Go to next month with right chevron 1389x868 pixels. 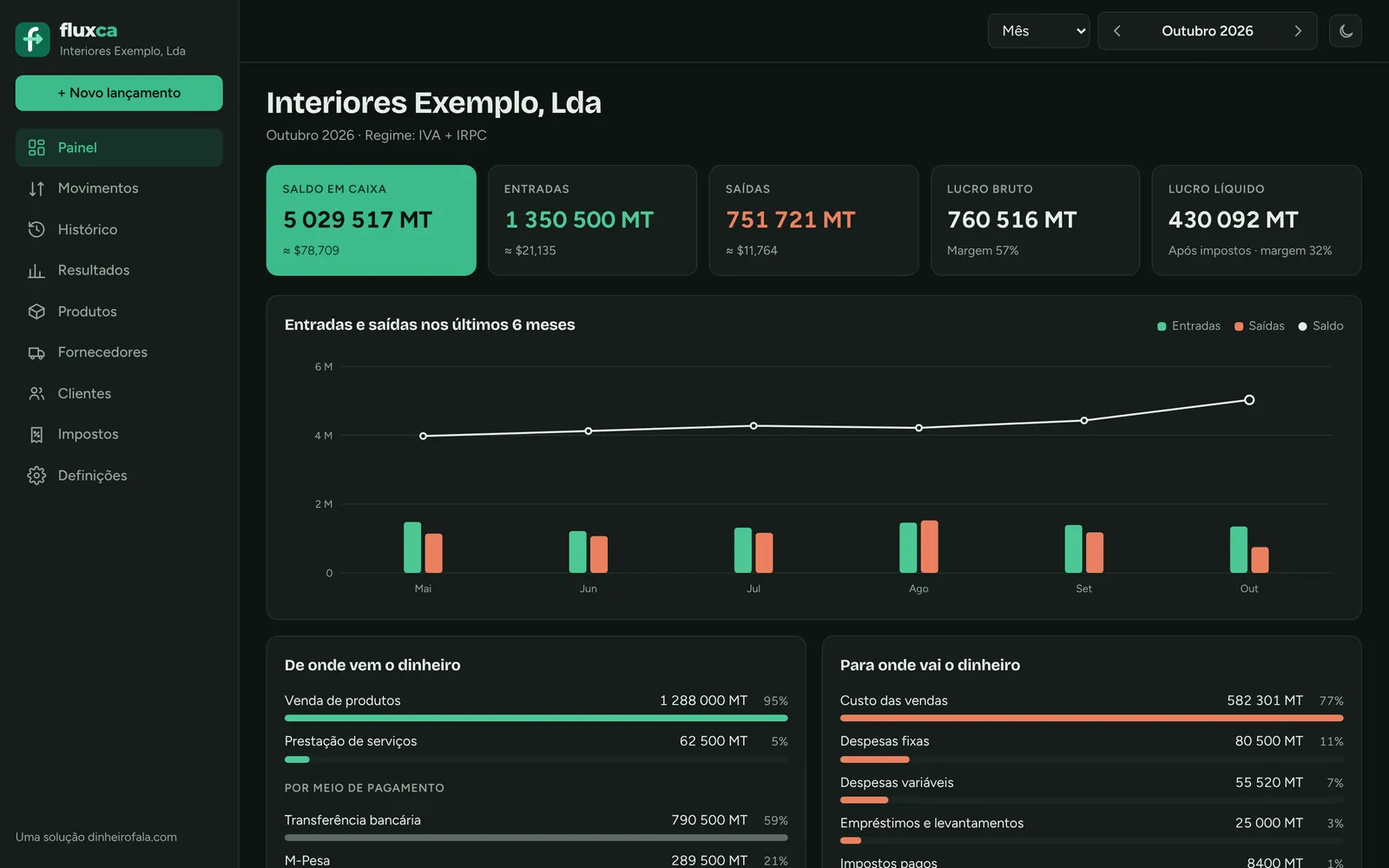(x=1298, y=31)
